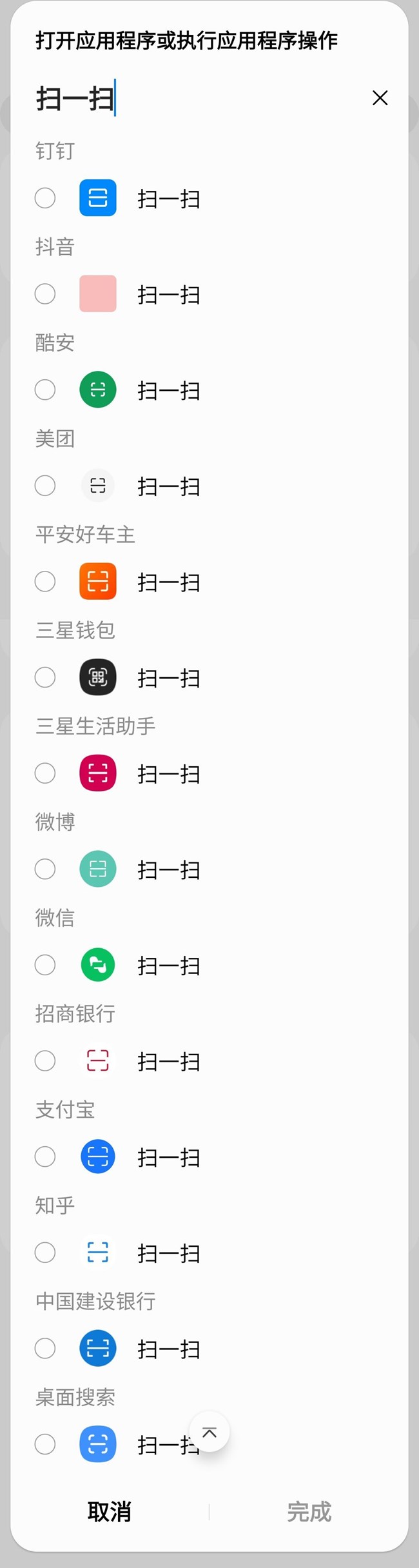Viewport: 419px width, 1568px height.
Task: Tap the 微信 green scan icon
Action: pyautogui.click(x=98, y=965)
